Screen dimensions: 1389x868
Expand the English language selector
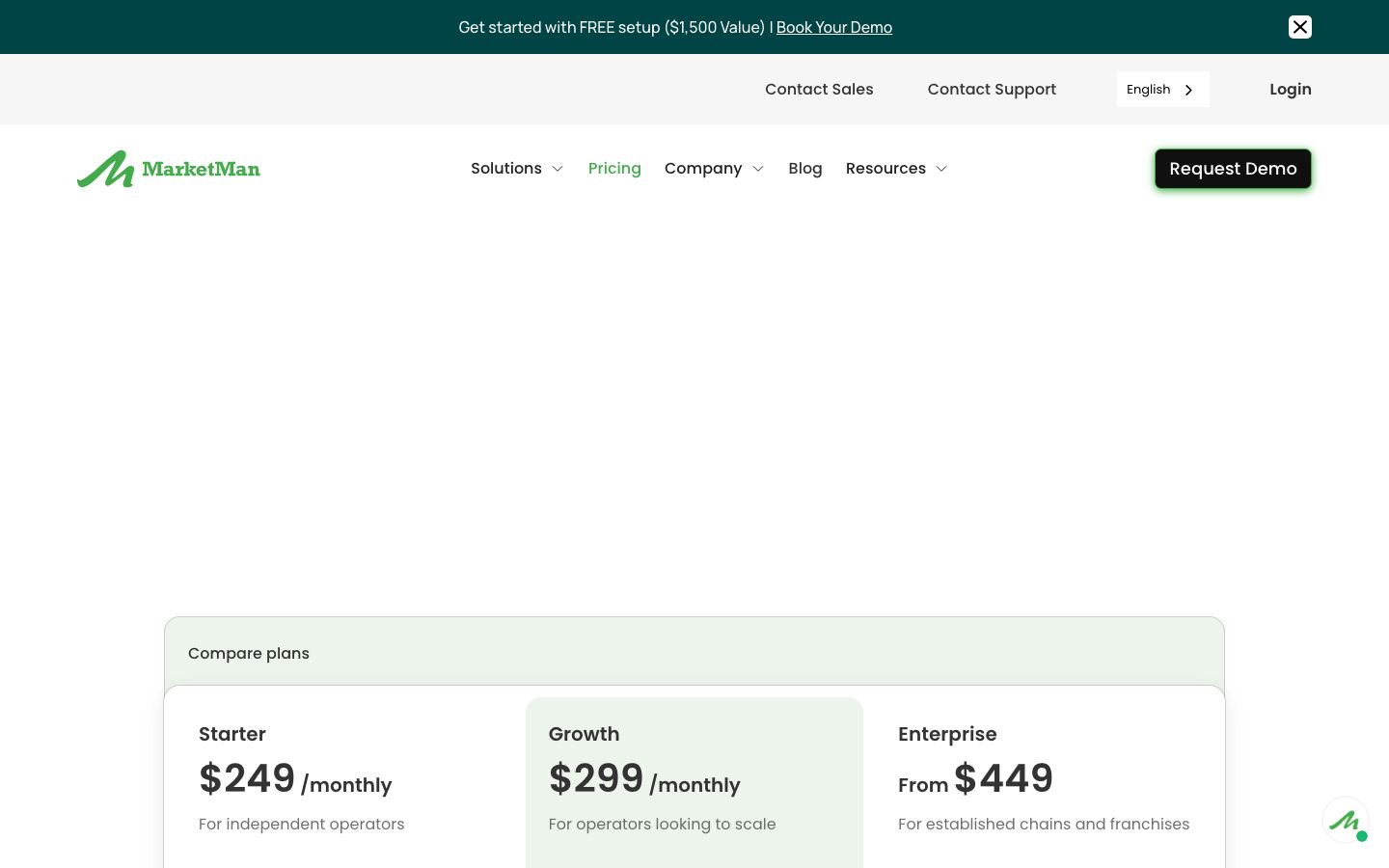pos(1162,89)
